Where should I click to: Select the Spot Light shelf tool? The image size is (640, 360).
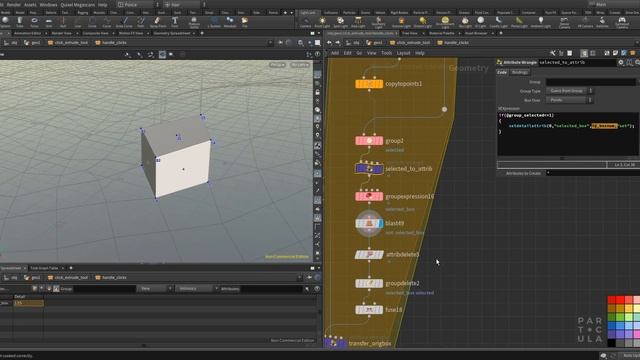point(340,22)
